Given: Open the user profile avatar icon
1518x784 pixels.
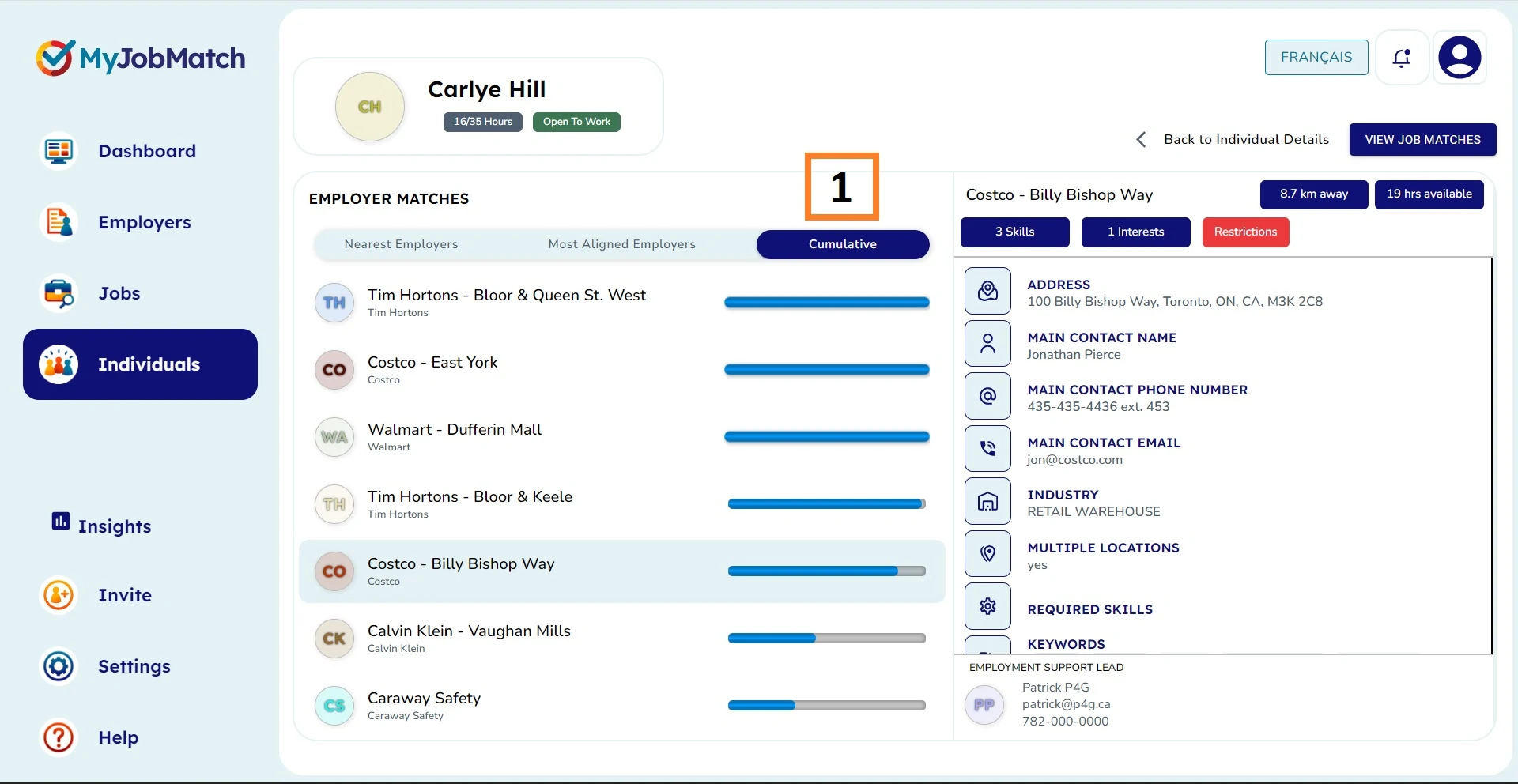Looking at the screenshot, I should (x=1459, y=58).
